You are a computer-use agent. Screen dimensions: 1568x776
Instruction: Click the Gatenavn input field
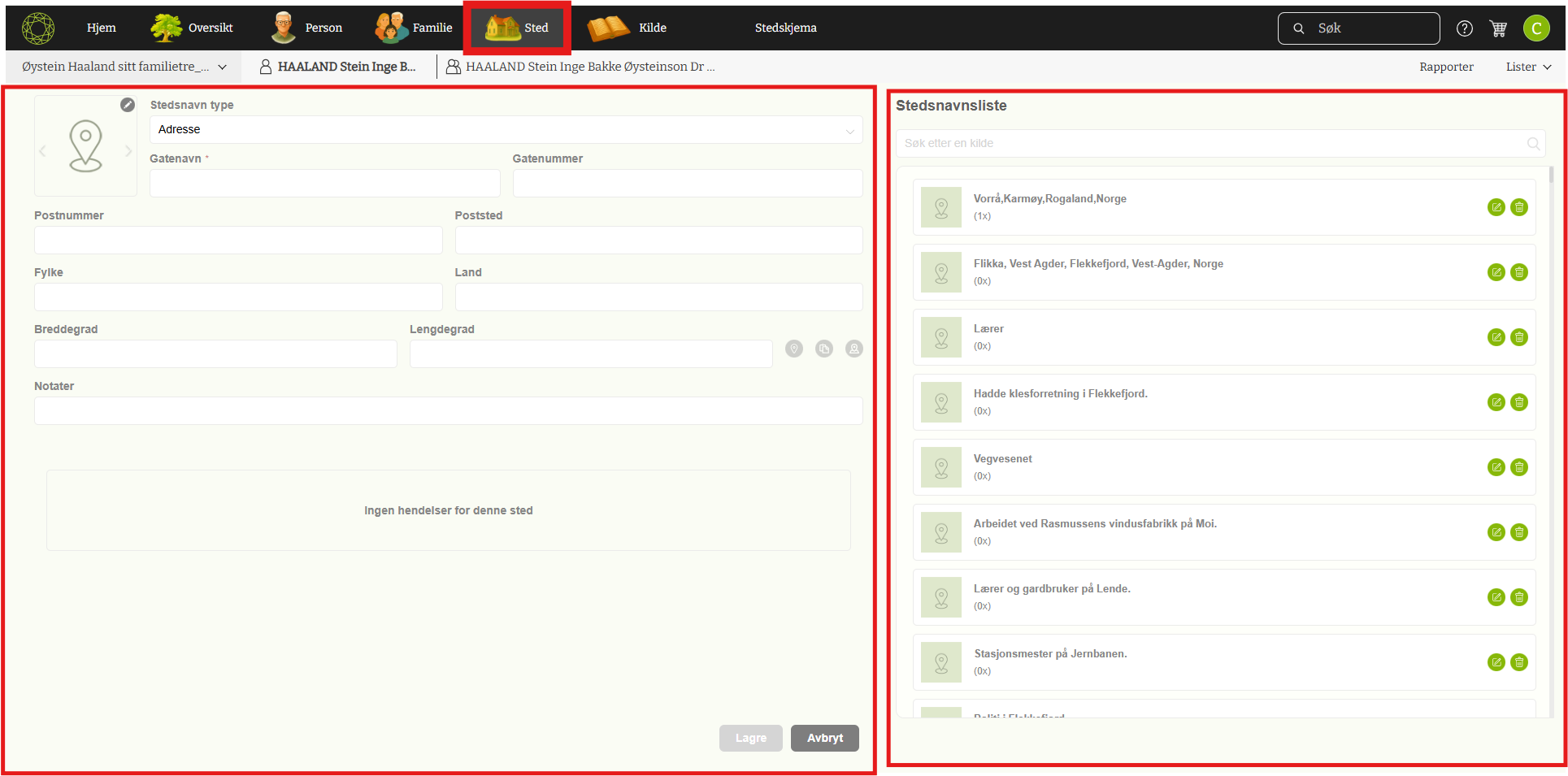[324, 184]
